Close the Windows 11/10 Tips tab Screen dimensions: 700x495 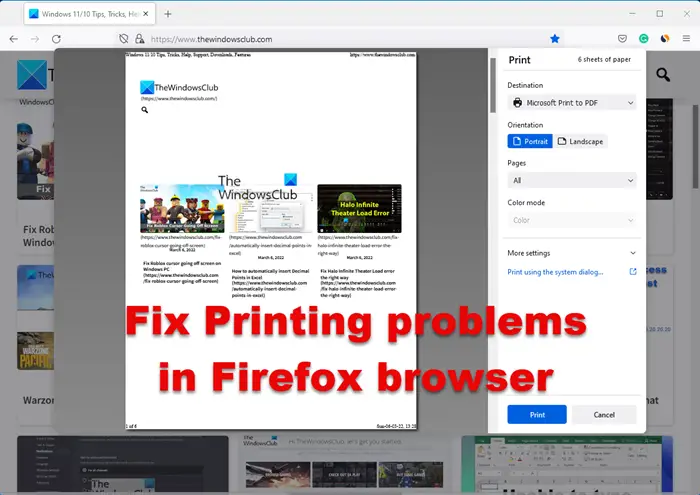pos(146,14)
